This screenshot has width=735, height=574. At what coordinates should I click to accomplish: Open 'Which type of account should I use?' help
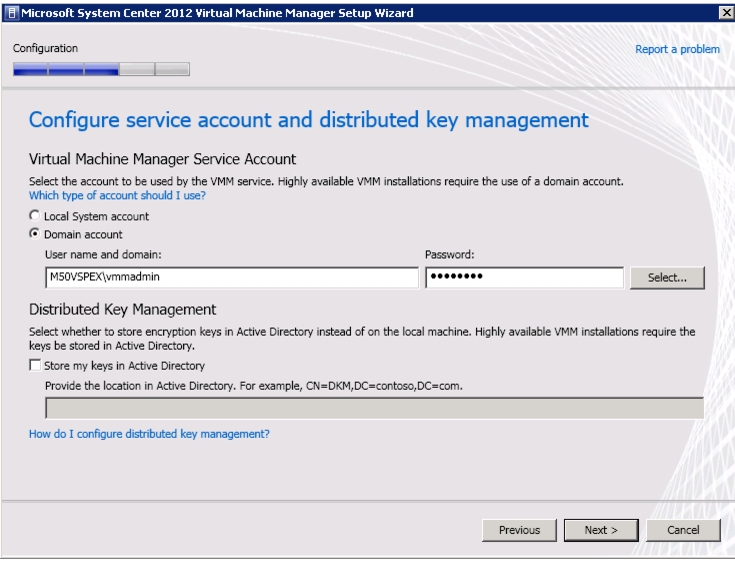117,195
